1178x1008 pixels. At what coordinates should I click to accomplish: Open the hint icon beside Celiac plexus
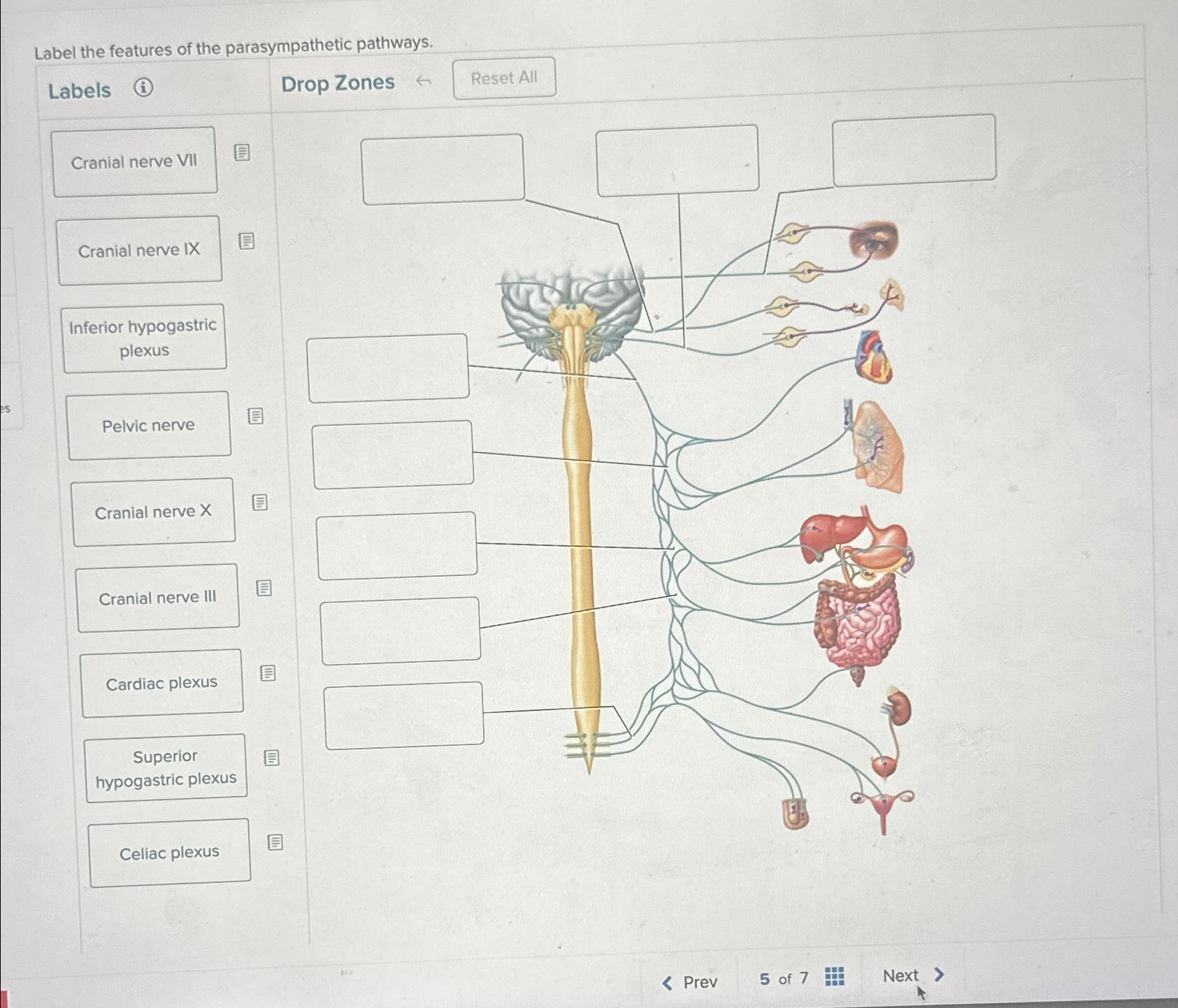coord(274,844)
